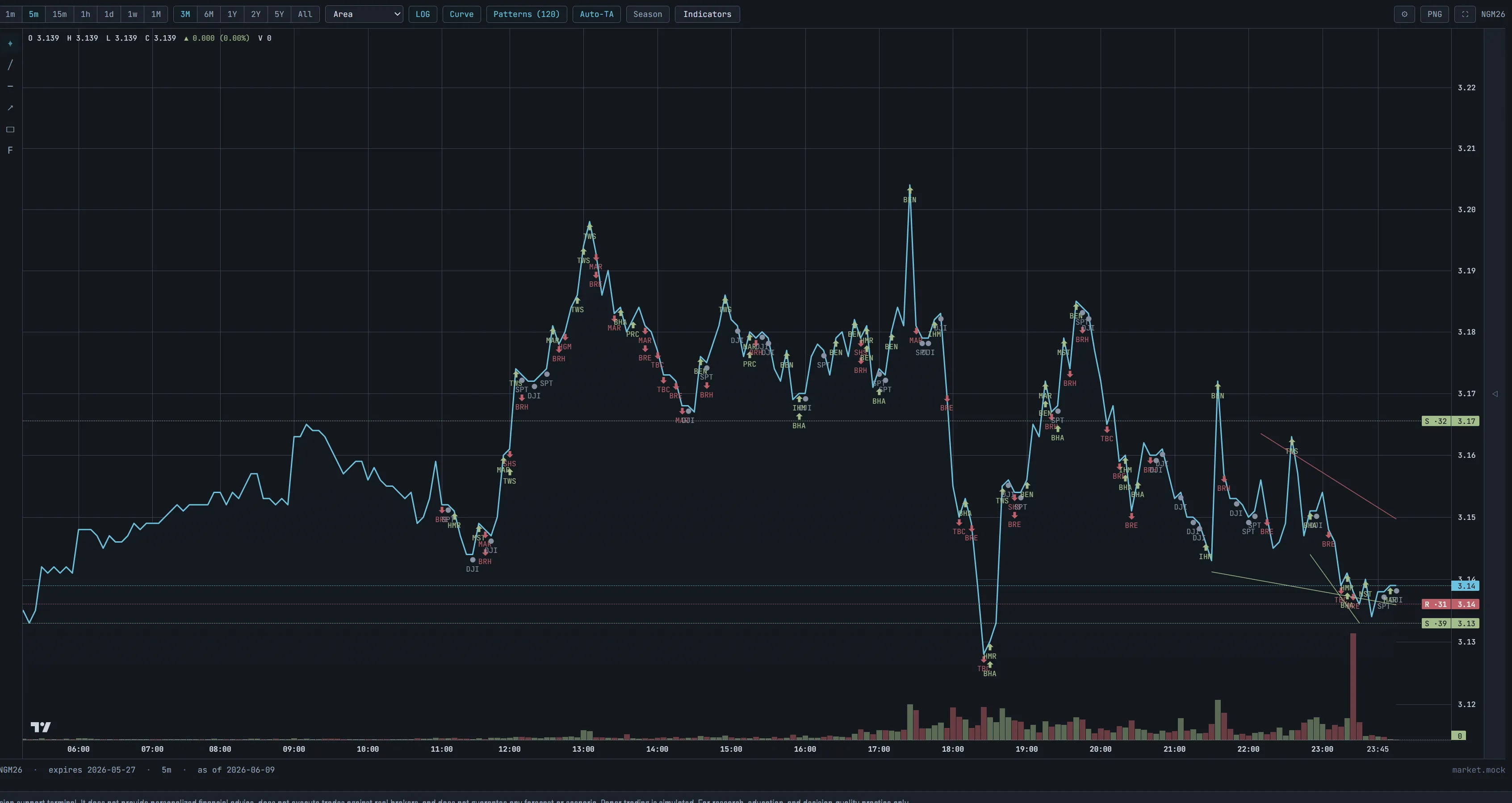Viewport: 1512px width, 803px height.
Task: Click the R·31 resistance tag at 3.14
Action: [1436, 604]
